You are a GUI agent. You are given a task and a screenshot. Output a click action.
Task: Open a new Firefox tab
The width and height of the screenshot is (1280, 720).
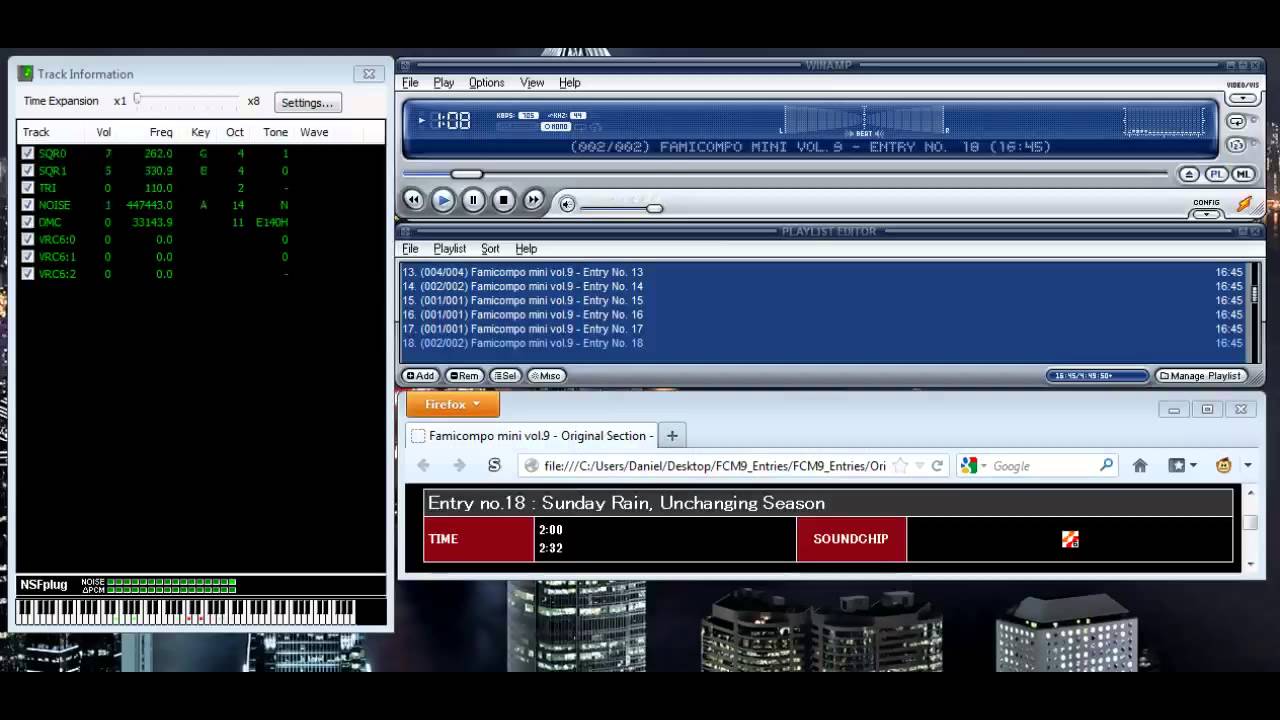672,435
